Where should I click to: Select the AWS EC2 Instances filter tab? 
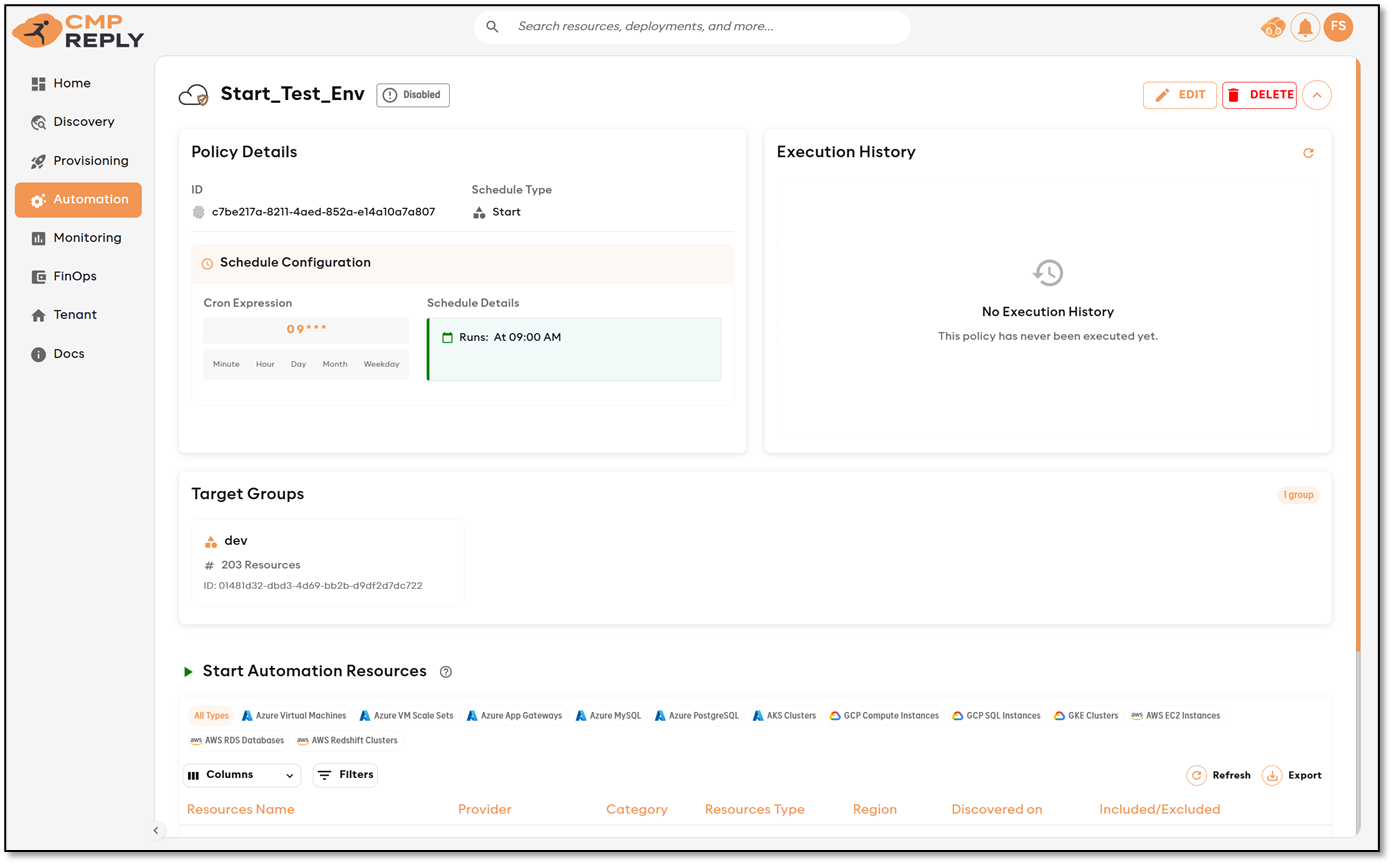click(x=1175, y=716)
